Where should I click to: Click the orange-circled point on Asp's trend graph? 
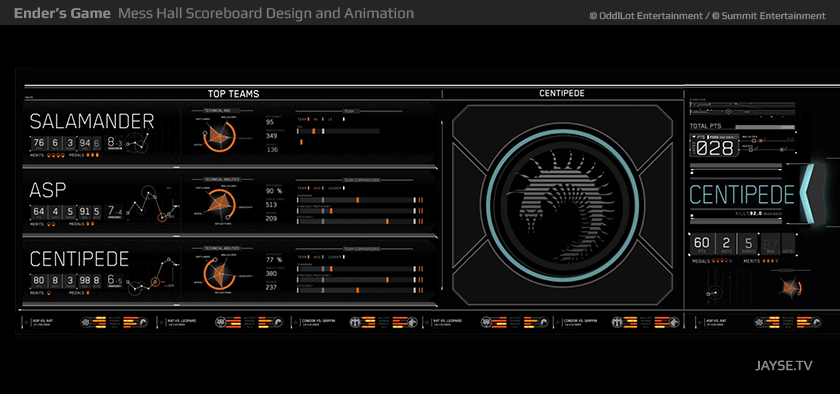(162, 217)
